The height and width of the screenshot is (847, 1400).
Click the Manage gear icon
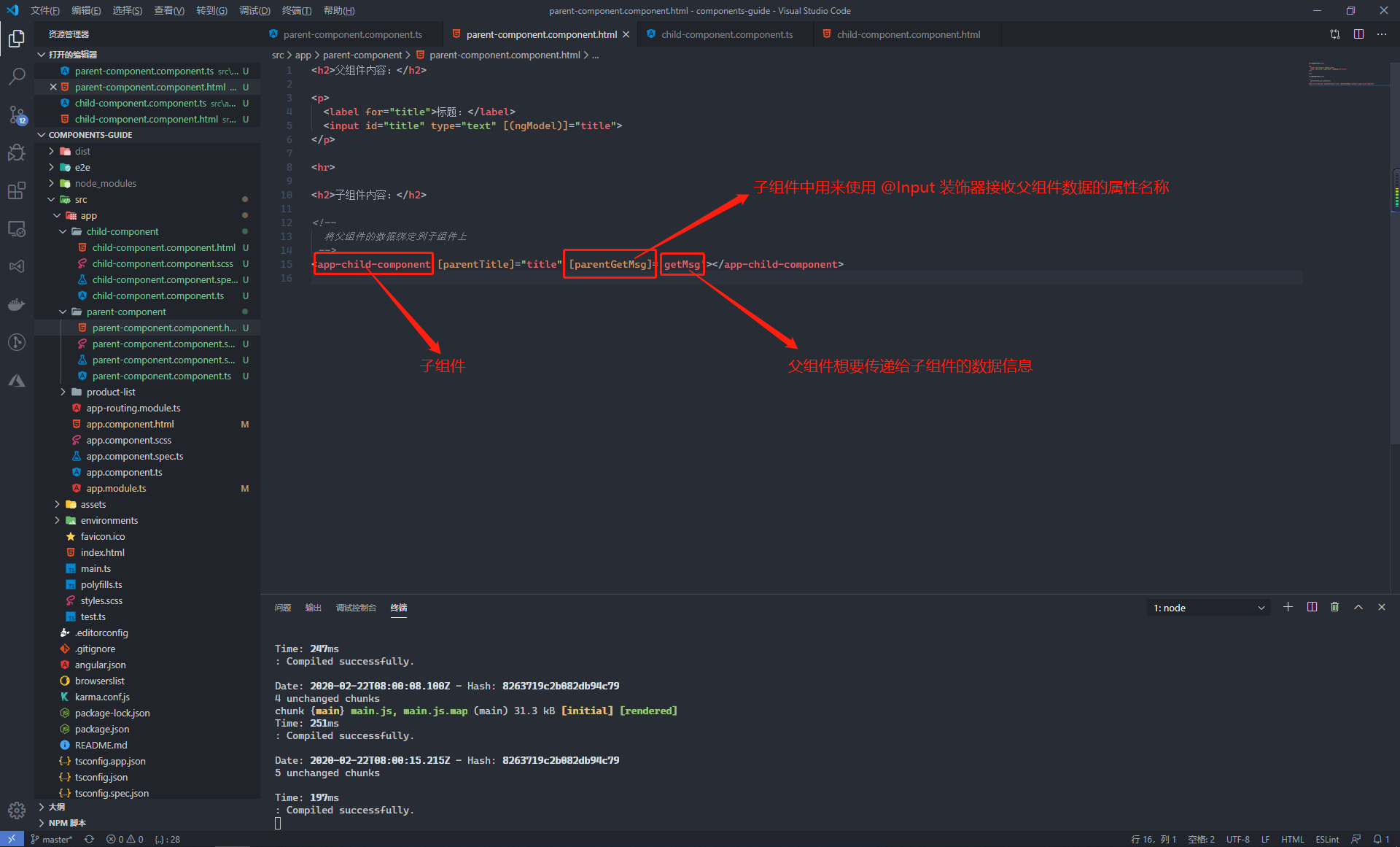tap(17, 810)
